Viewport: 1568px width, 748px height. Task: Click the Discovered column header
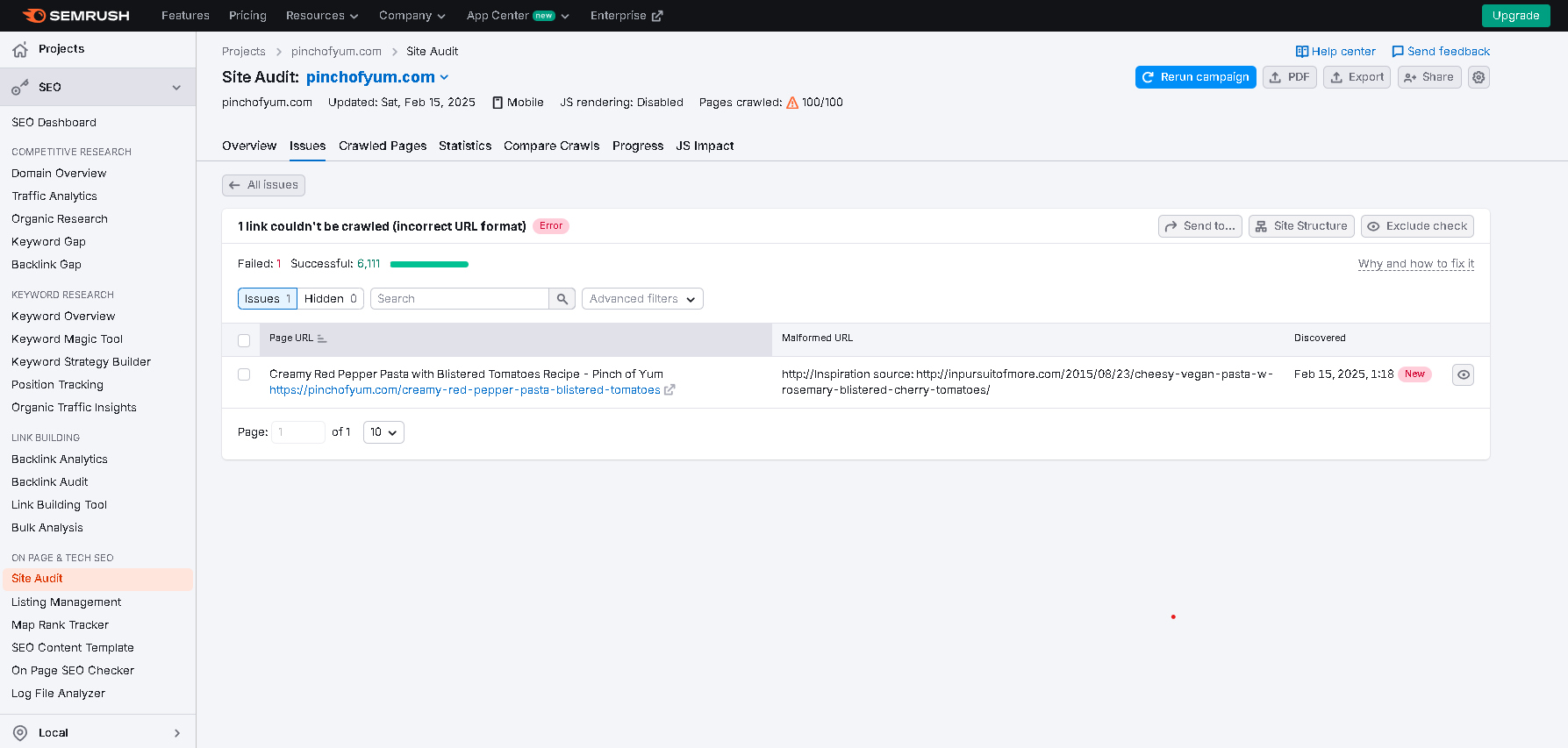pyautogui.click(x=1320, y=338)
